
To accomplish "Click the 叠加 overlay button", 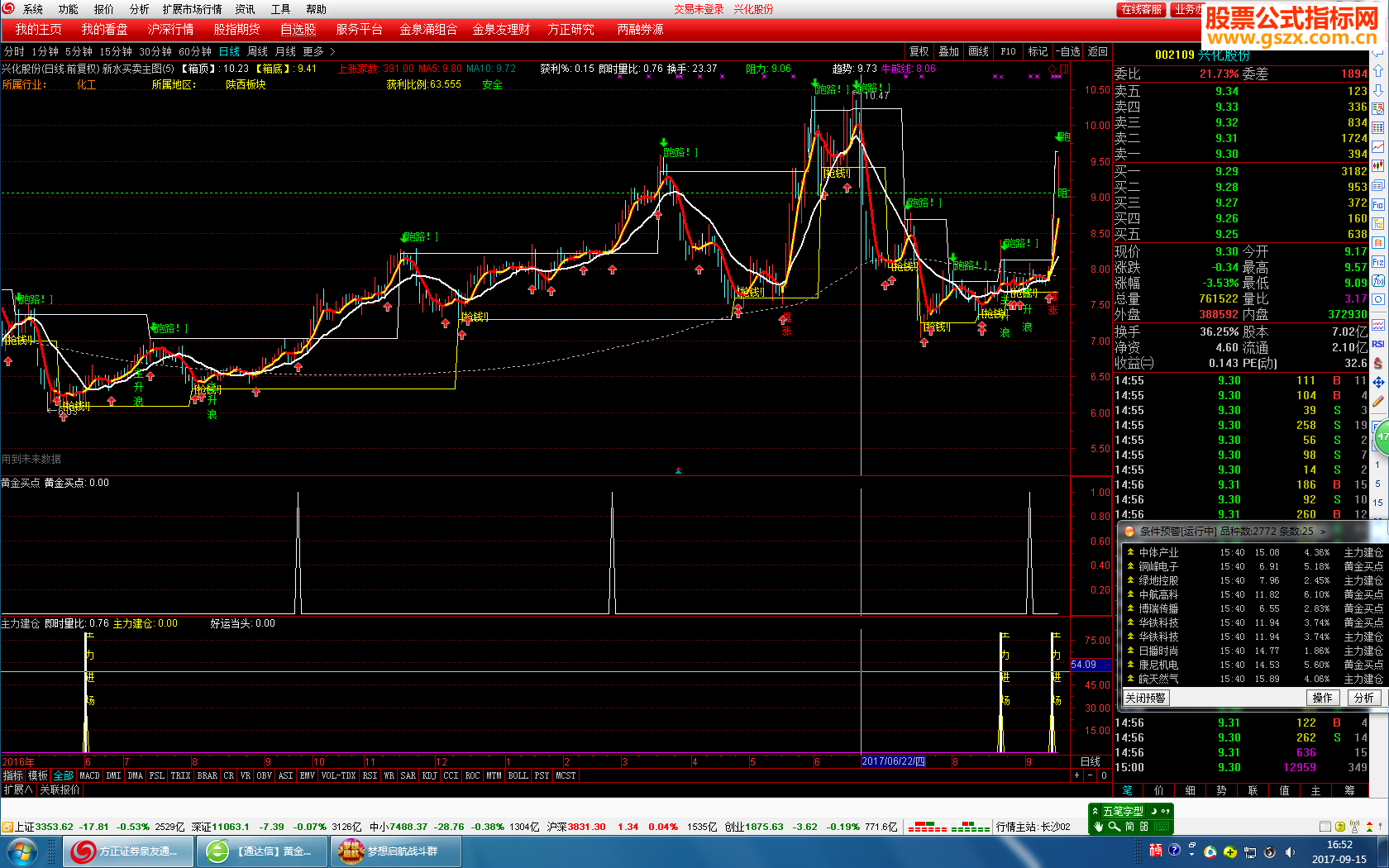I will click(x=948, y=51).
